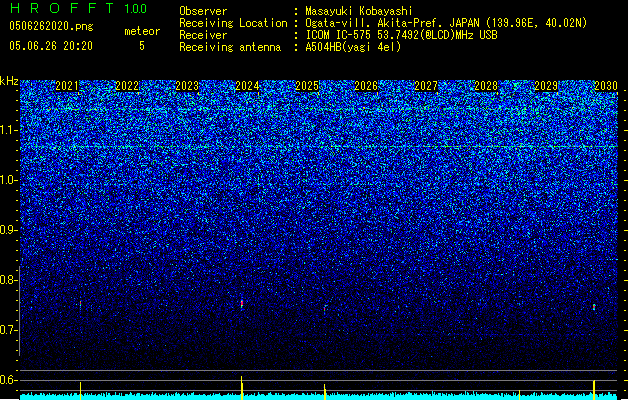Click the 1.1 kHz frequency label

point(8,130)
